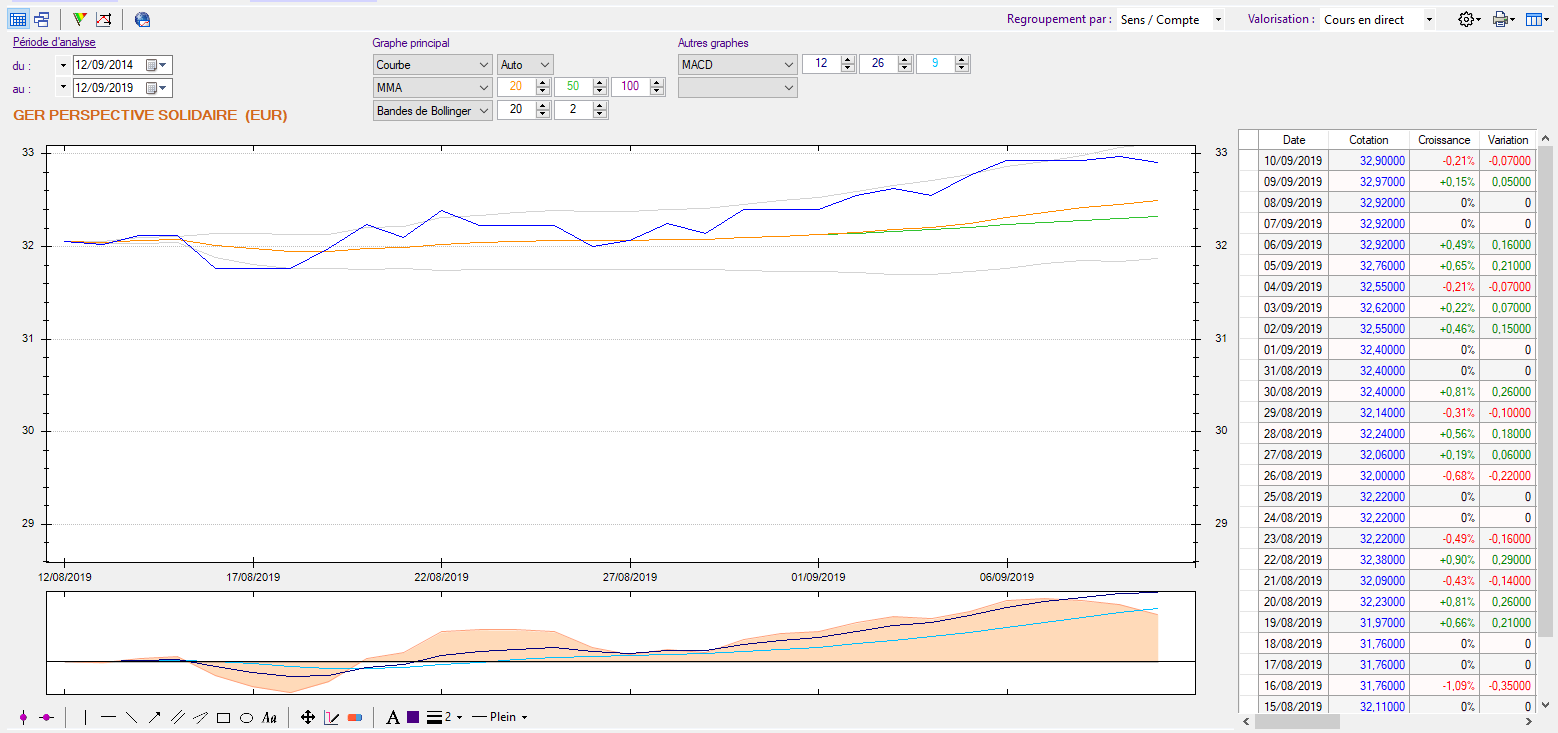Click the globe web chart icon
1558x733 pixels.
pos(142,19)
